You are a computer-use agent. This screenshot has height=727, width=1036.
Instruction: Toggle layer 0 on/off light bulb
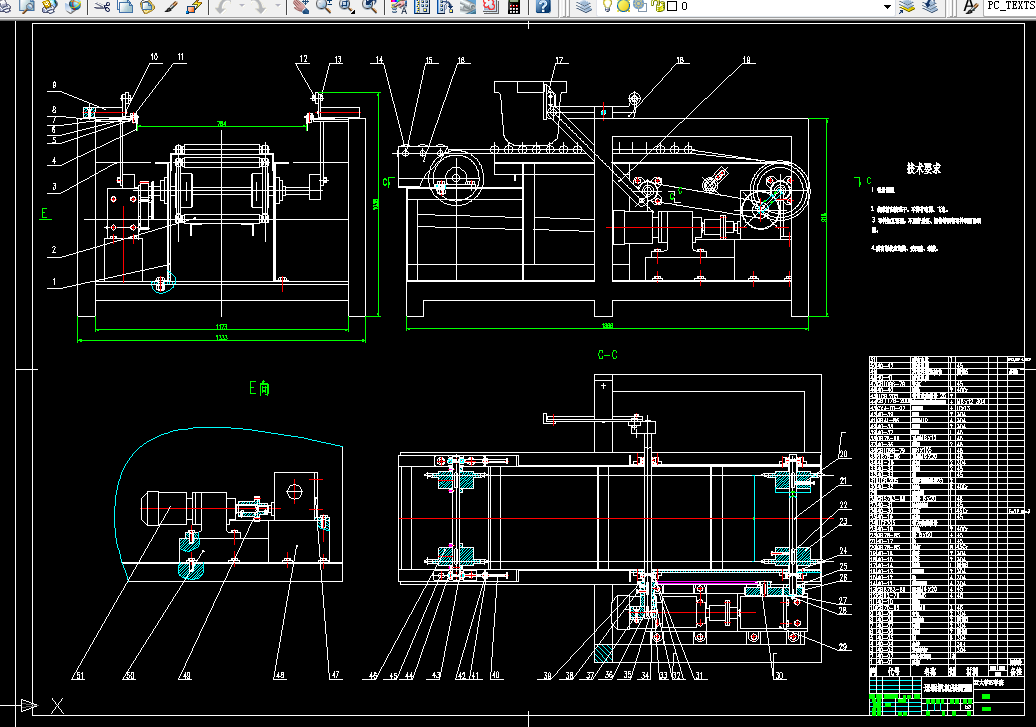[607, 6]
